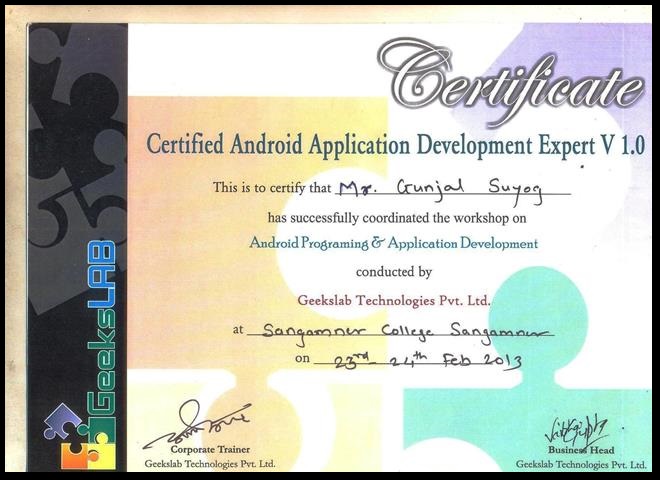660x480 pixels.
Task: Click the 'conducted by' text
Action: 394,272
